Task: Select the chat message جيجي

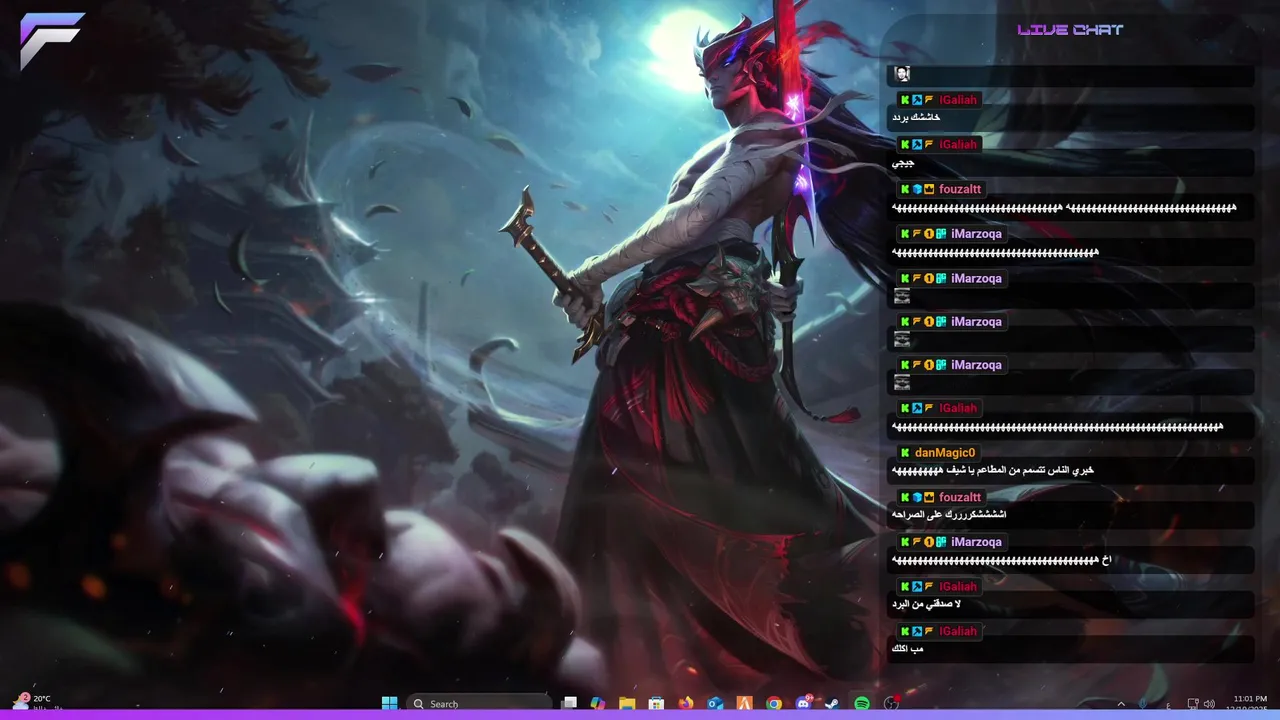Action: pos(903,162)
